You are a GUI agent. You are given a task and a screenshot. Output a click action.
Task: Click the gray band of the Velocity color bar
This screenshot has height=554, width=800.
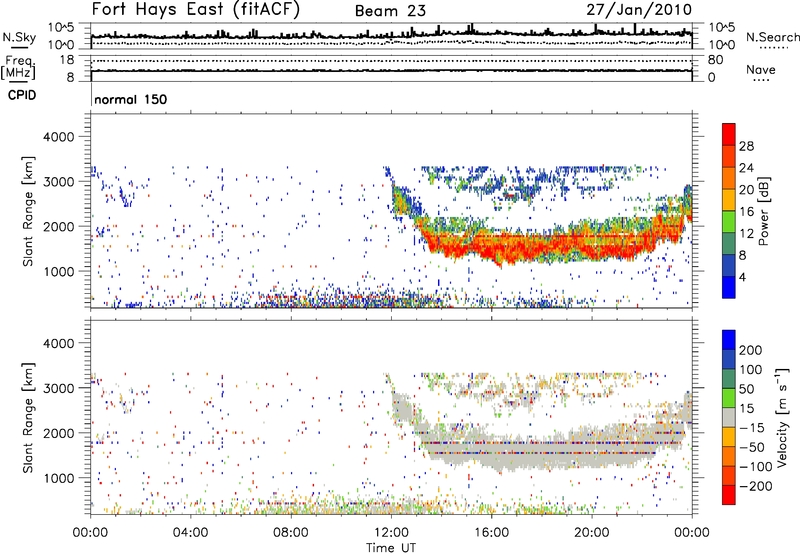tap(729, 417)
